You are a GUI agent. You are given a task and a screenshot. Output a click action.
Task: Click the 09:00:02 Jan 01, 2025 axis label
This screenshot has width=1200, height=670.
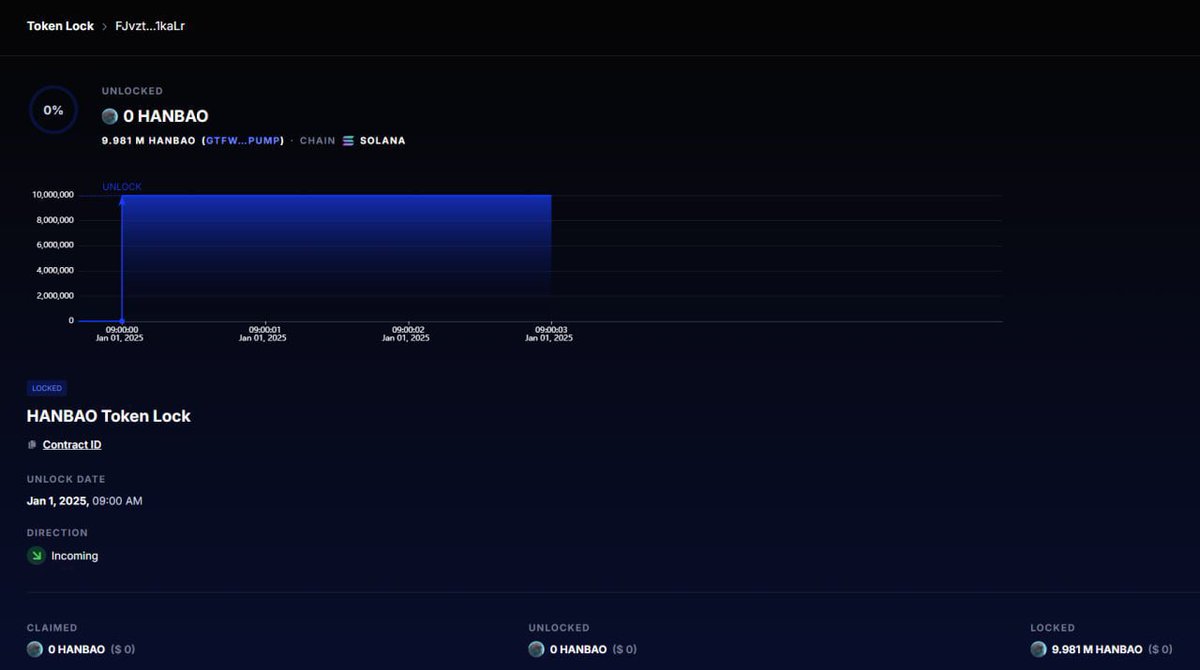coord(406,333)
